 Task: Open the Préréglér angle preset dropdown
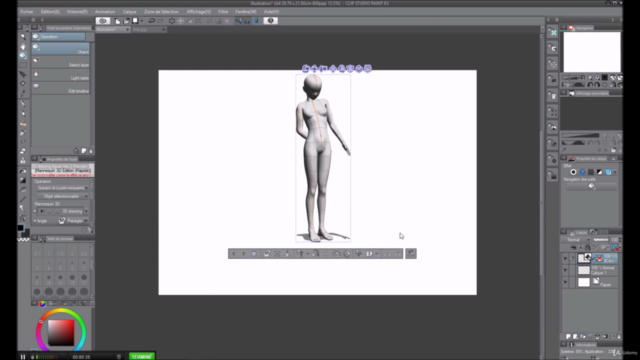pyautogui.click(x=73, y=221)
